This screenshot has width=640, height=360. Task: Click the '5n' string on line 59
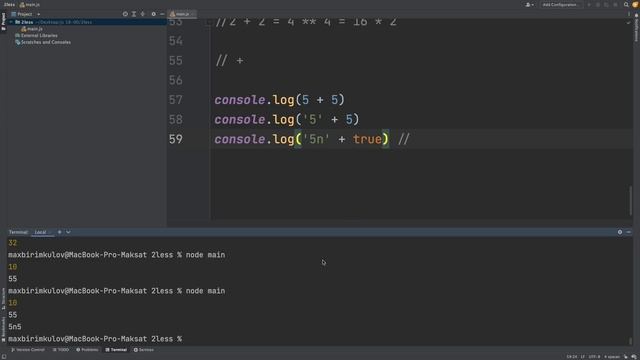click(316, 139)
